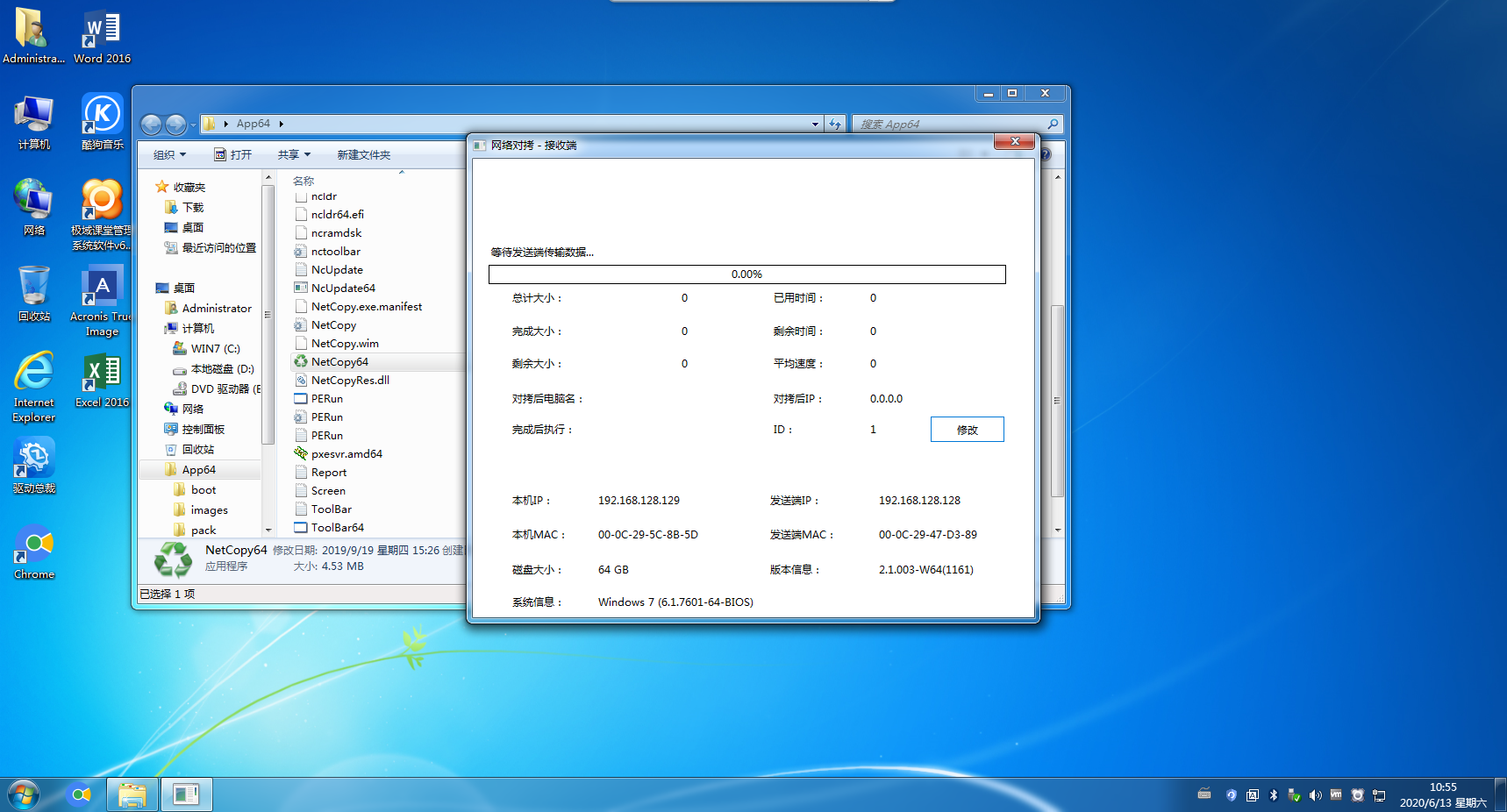Open the Internet Explorer desktop icon

[x=33, y=387]
